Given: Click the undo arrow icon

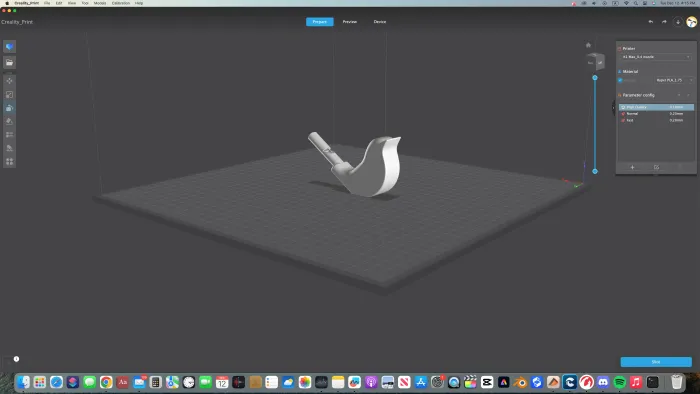Looking at the screenshot, I should pyautogui.click(x=651, y=22).
